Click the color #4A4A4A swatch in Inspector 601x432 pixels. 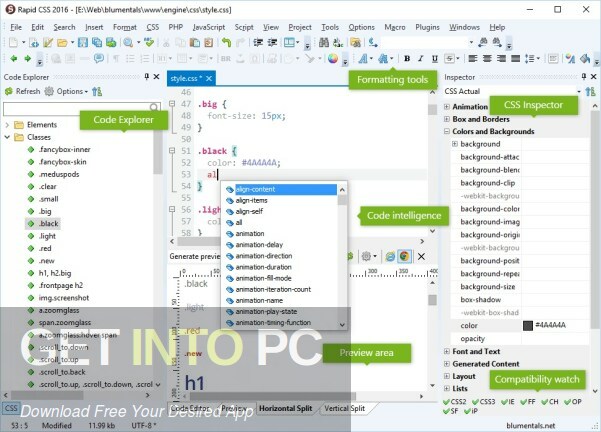[528, 325]
